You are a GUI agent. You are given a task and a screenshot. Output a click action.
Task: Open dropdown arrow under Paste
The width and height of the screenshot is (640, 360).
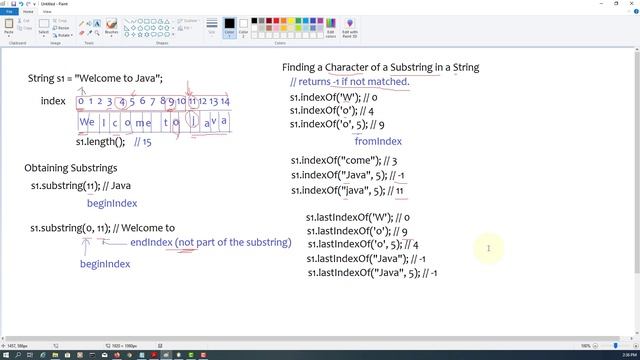(x=9, y=36)
